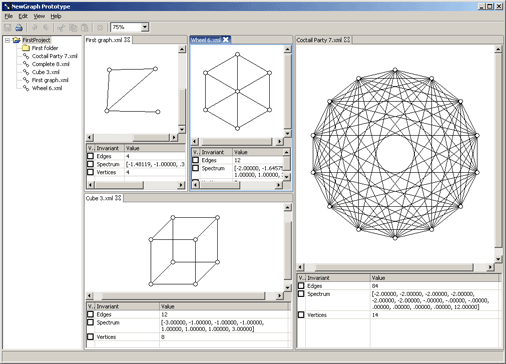Open the File menu
The width and height of the screenshot is (506, 364).
click(x=9, y=16)
